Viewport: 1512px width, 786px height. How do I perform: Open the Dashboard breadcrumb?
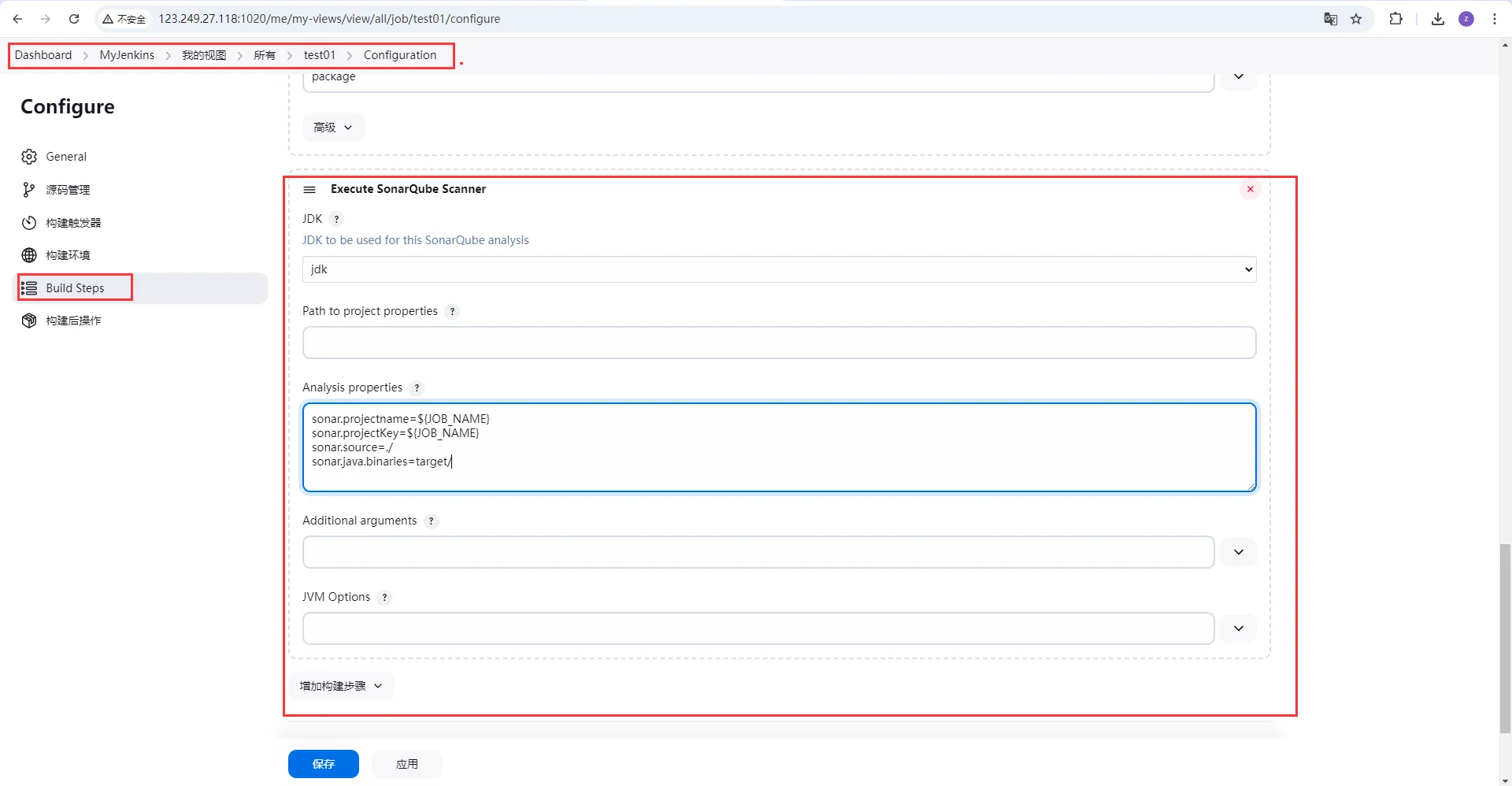[43, 55]
